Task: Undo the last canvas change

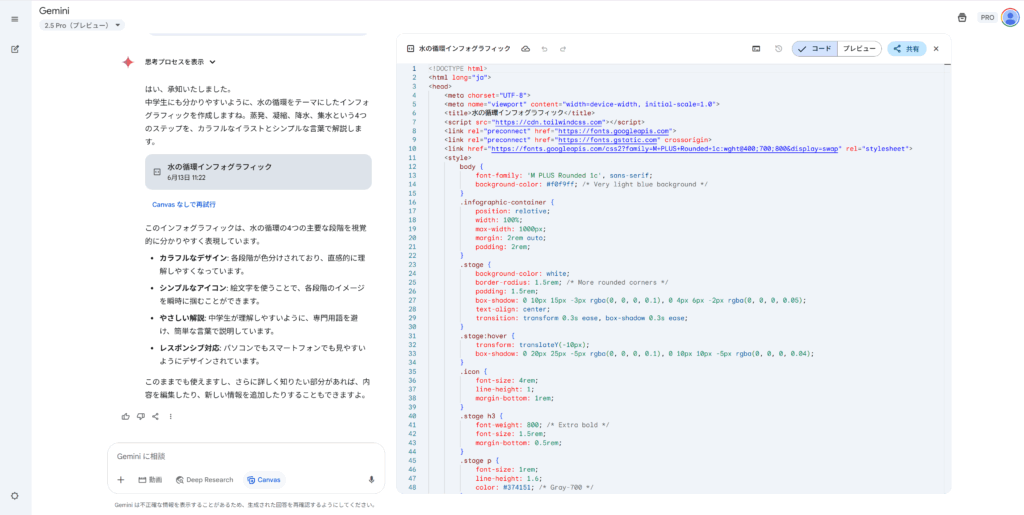Action: point(544,49)
